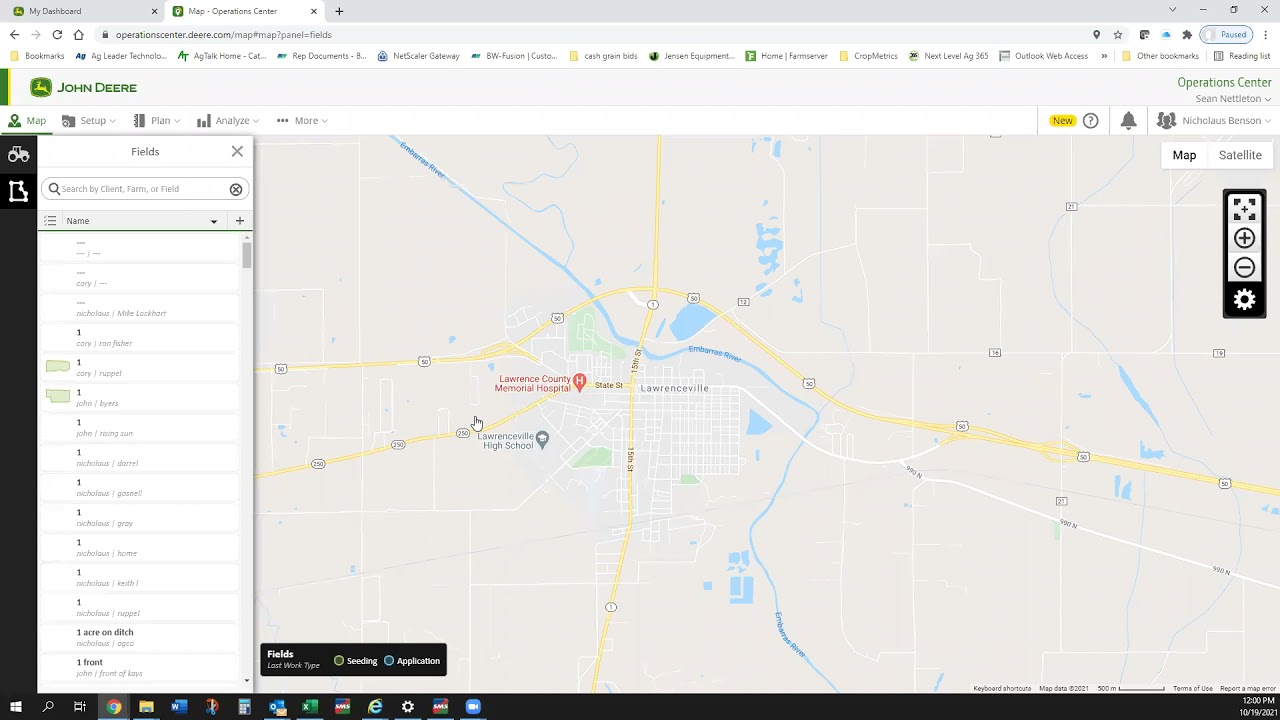Open Word from taskbar
This screenshot has height=720, width=1280.
coord(179,707)
